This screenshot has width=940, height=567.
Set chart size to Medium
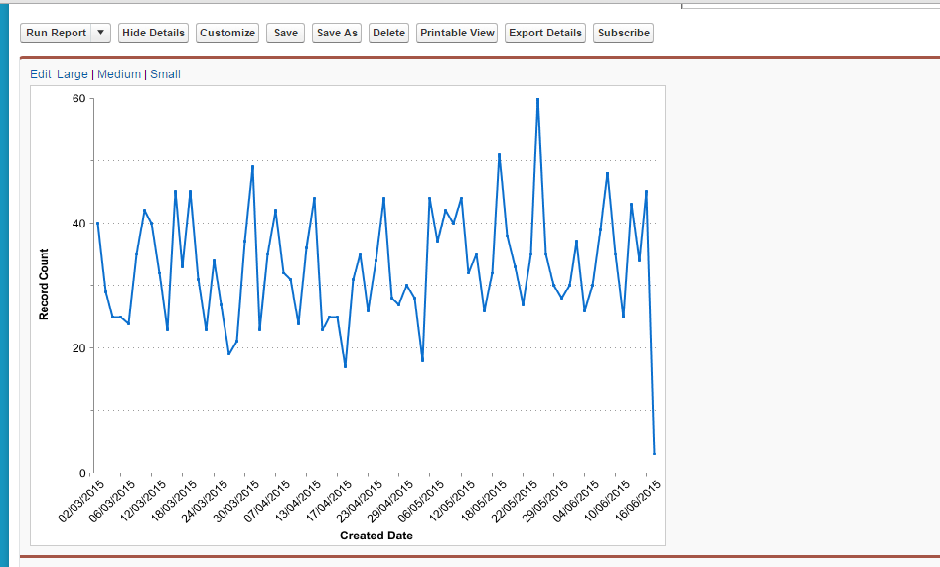coord(119,74)
